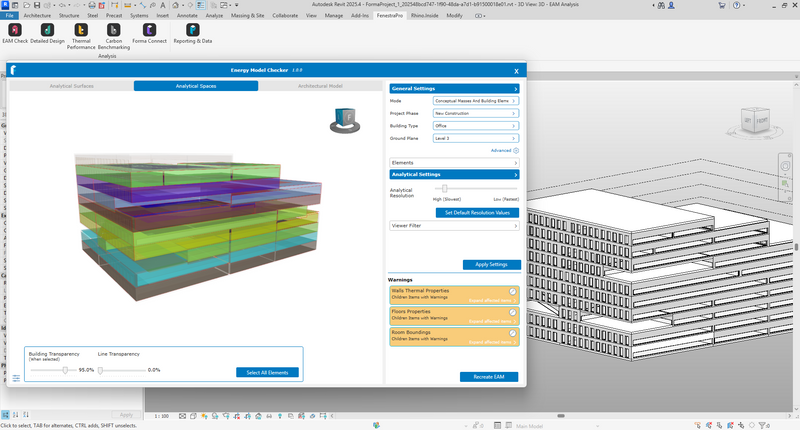
Task: Click the shopping cart icon in title bar
Action: (x=722, y=5)
